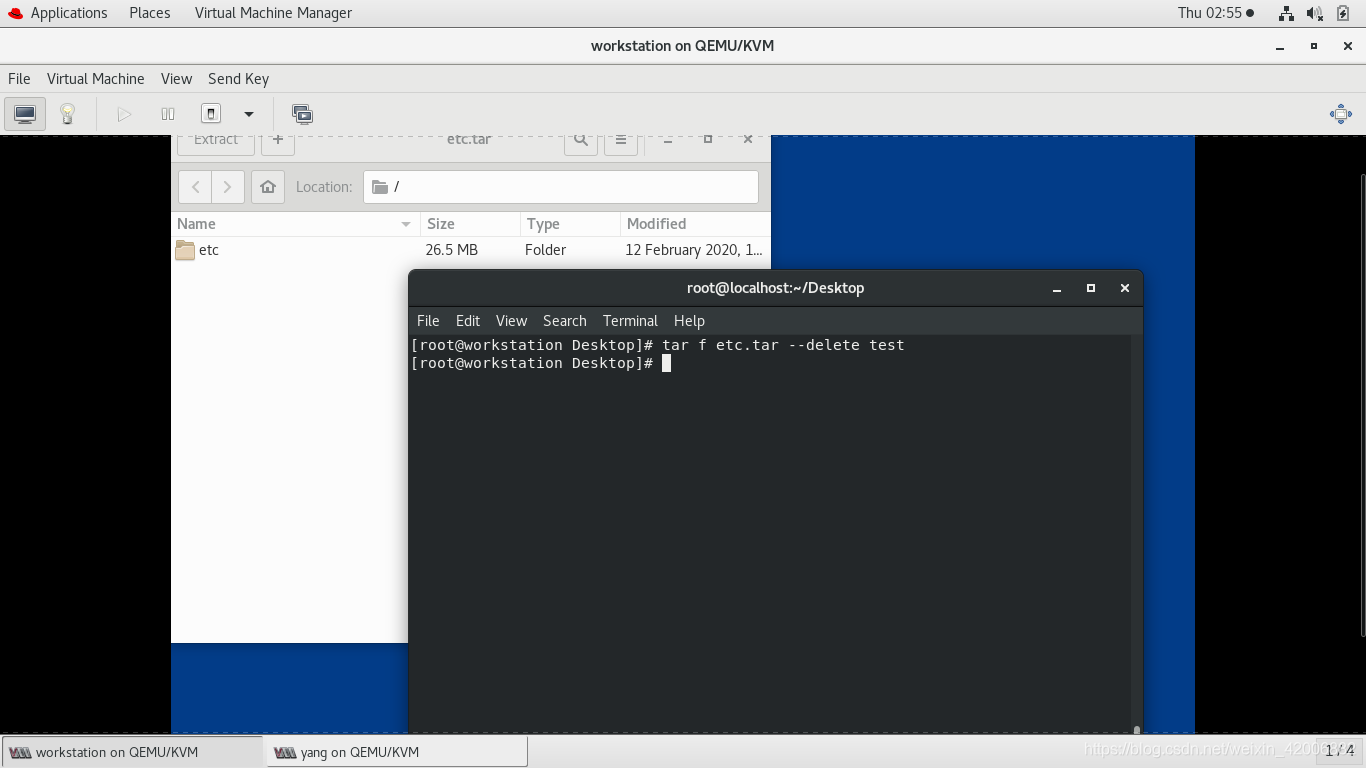Viewport: 1366px width, 768px height.
Task: Open archive manager hamburger menu
Action: coord(621,141)
